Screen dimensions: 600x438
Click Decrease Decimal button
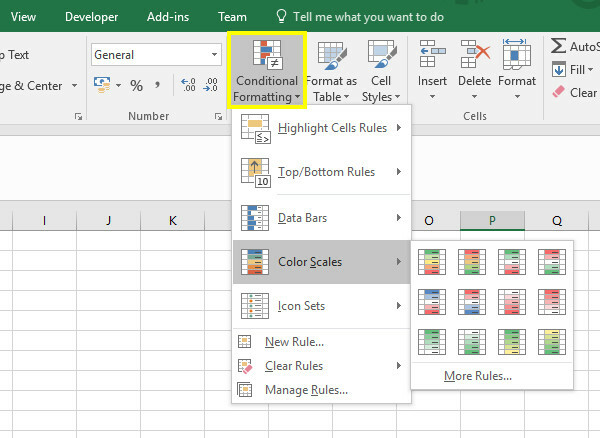point(210,85)
